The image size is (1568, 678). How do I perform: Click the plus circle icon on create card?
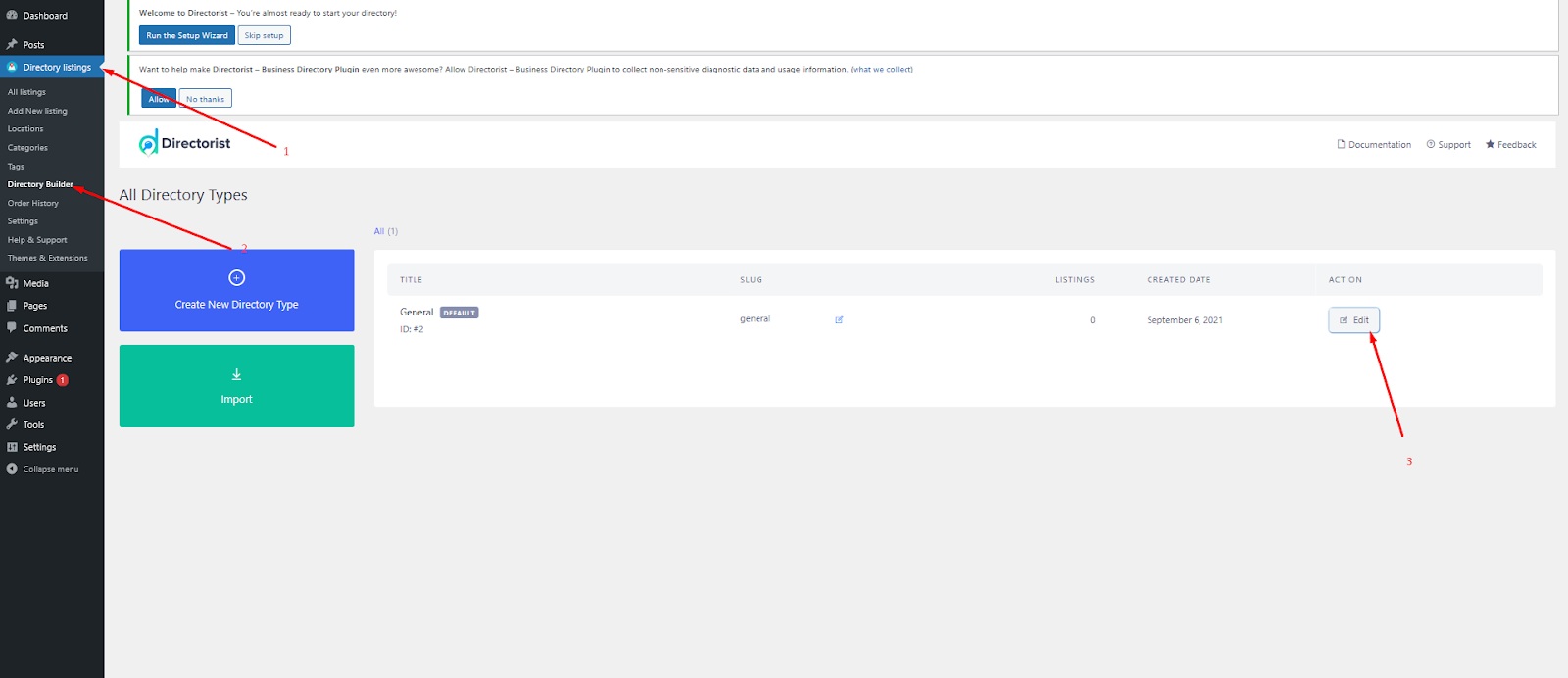pyautogui.click(x=236, y=278)
